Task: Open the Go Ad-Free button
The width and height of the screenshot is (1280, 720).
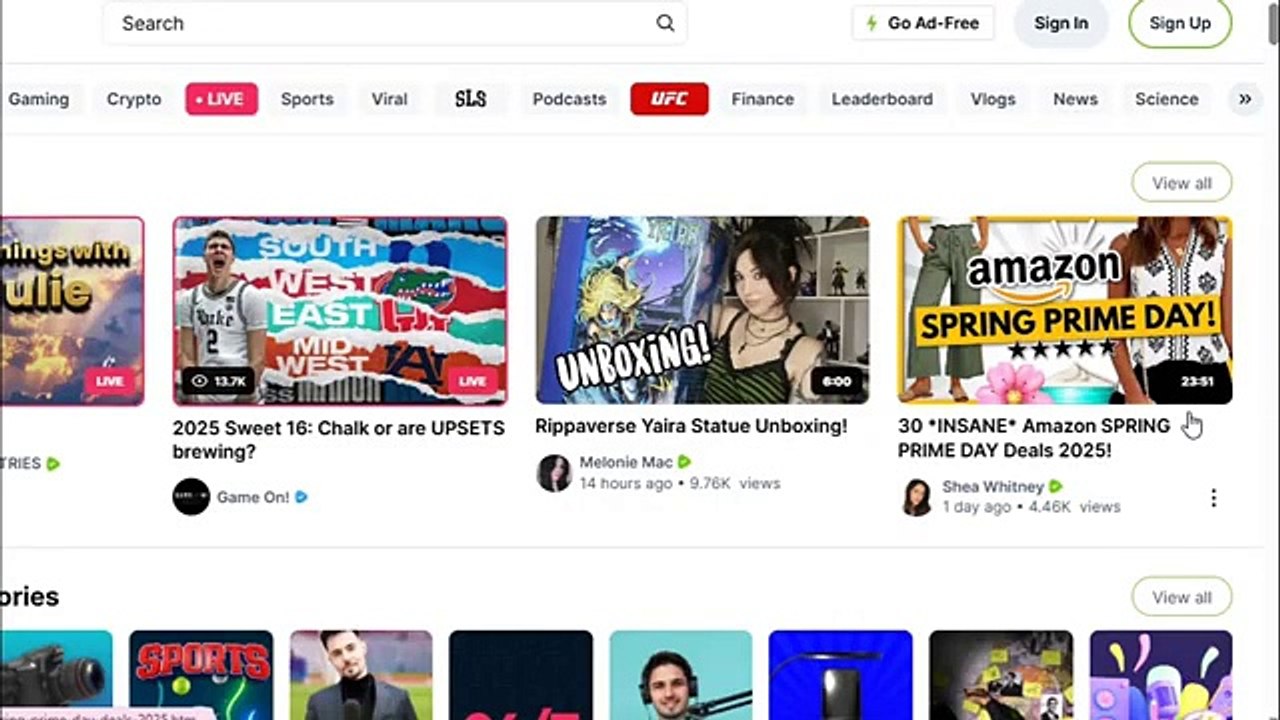Action: point(923,23)
